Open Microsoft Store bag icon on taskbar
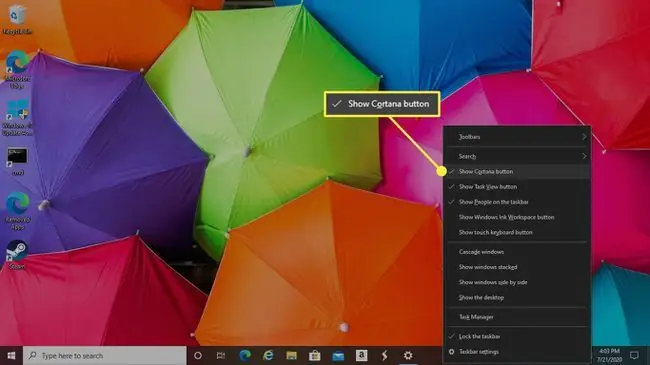 point(315,355)
